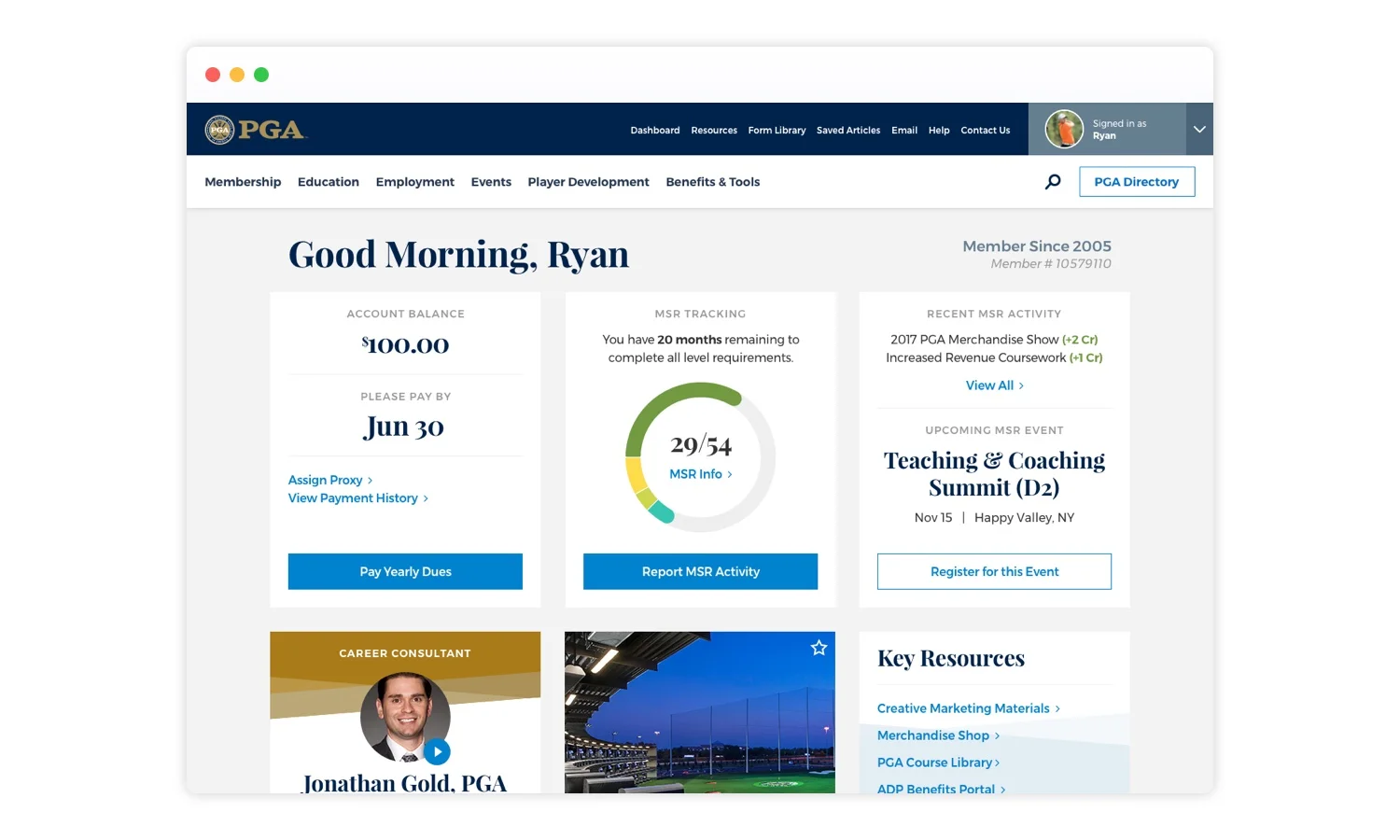
Task: Open Creative Marketing Materials link
Action: (x=969, y=708)
